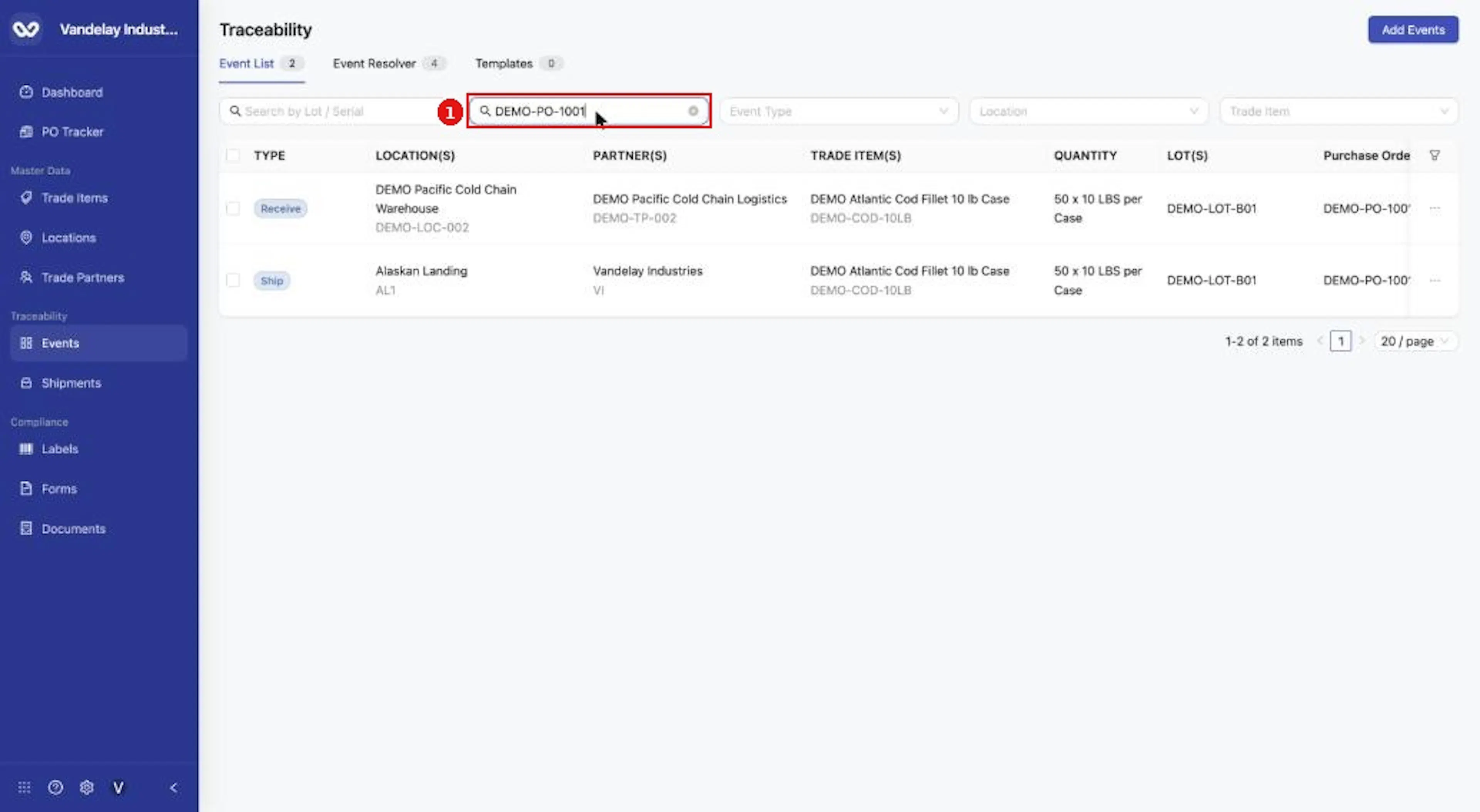Click the Vandelay Industries logo icon

26,29
